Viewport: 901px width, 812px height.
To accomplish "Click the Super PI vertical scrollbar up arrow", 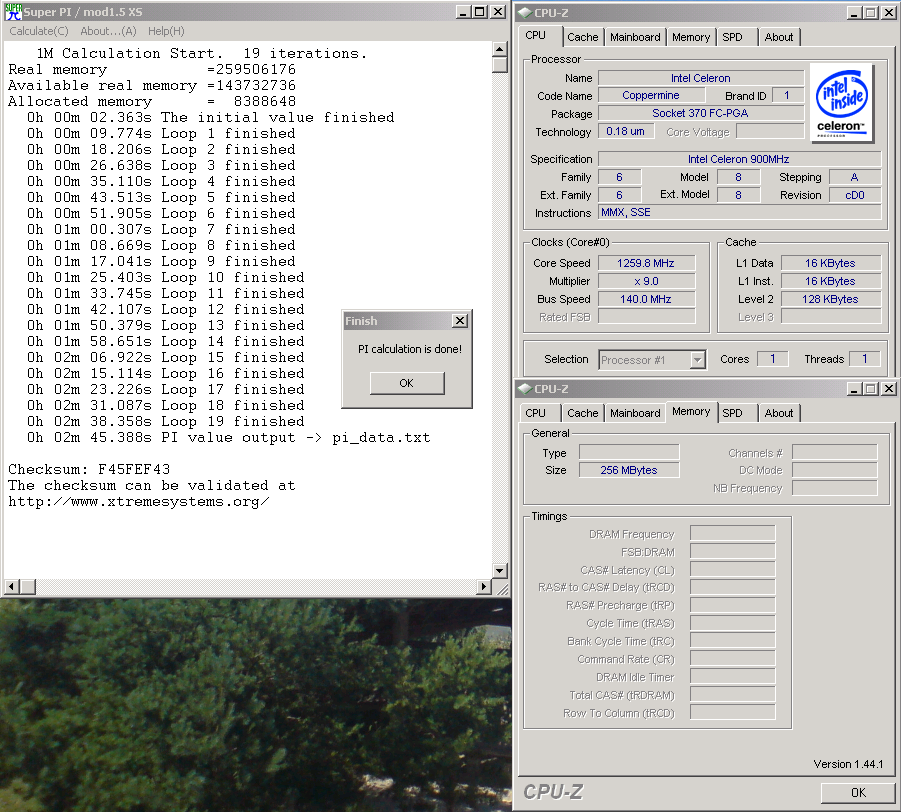I will point(499,49).
